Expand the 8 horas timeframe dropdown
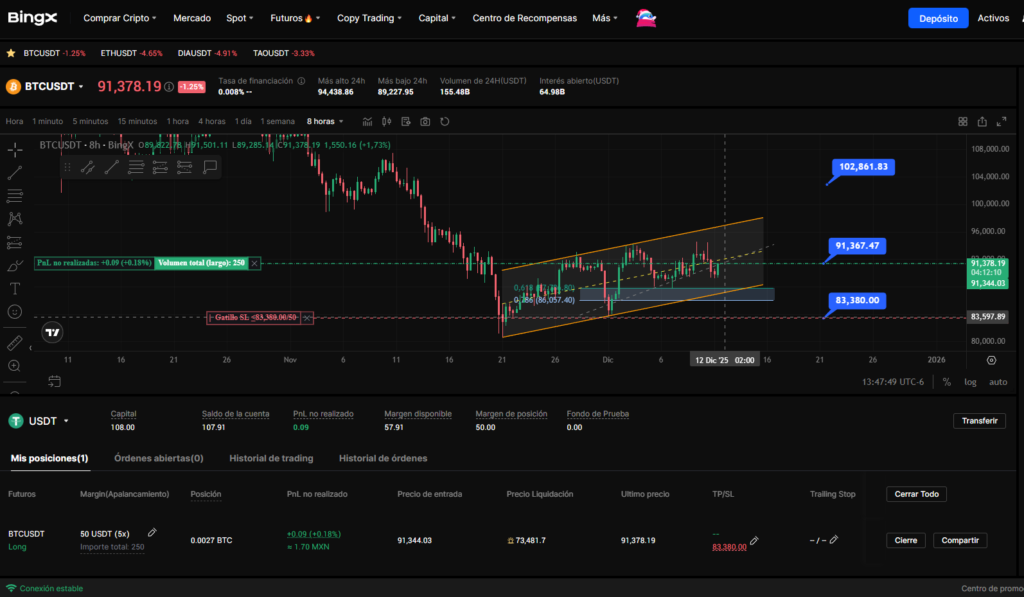 tap(325, 121)
